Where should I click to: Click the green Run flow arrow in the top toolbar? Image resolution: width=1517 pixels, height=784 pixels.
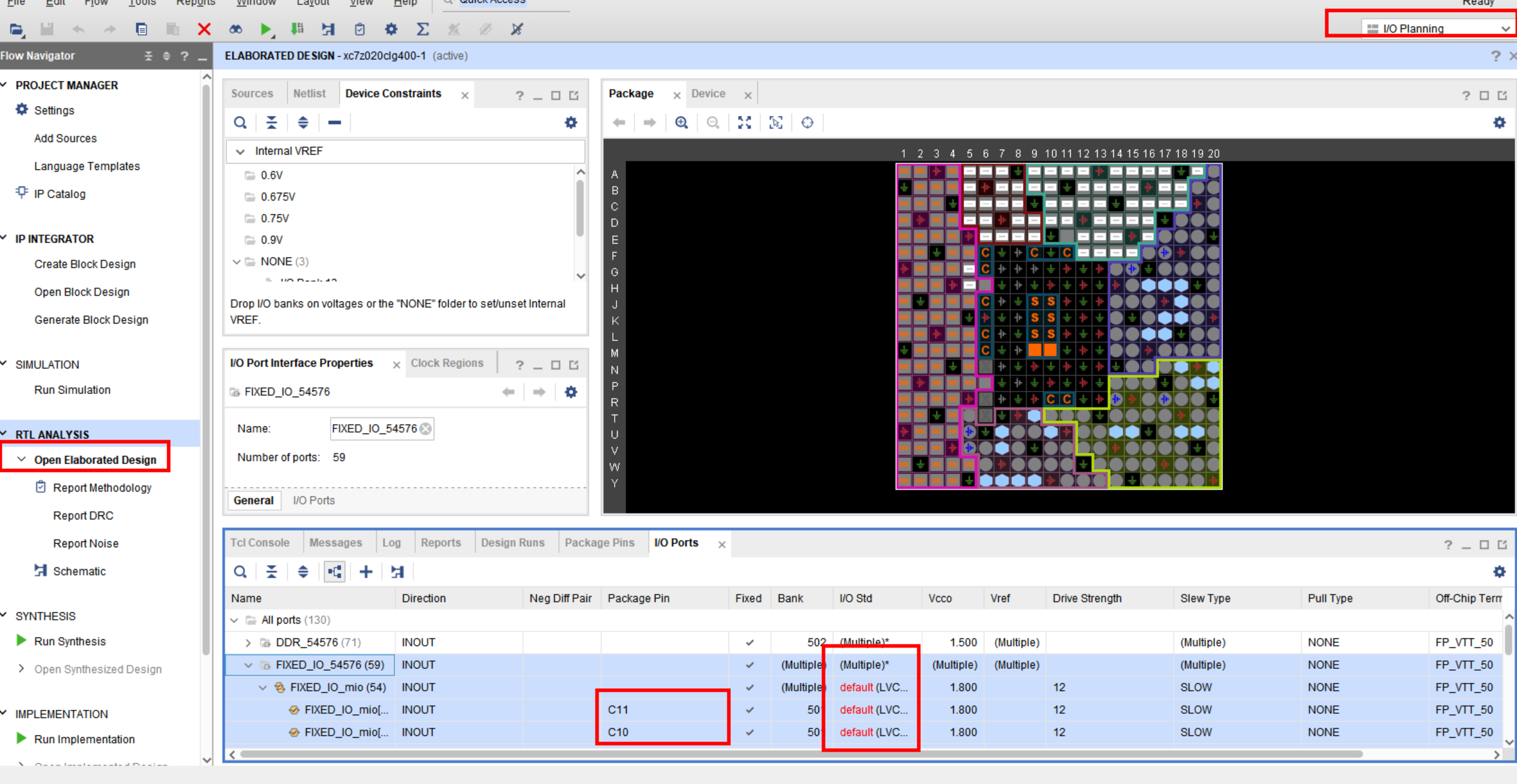pos(266,29)
